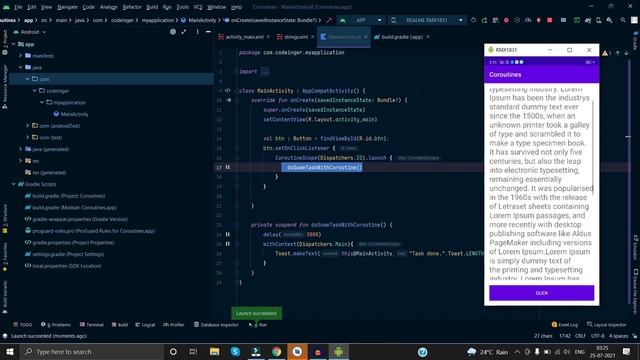Click scroll-from-source target icon in Project panel
This screenshot has height=360, width=640.
tap(173, 32)
